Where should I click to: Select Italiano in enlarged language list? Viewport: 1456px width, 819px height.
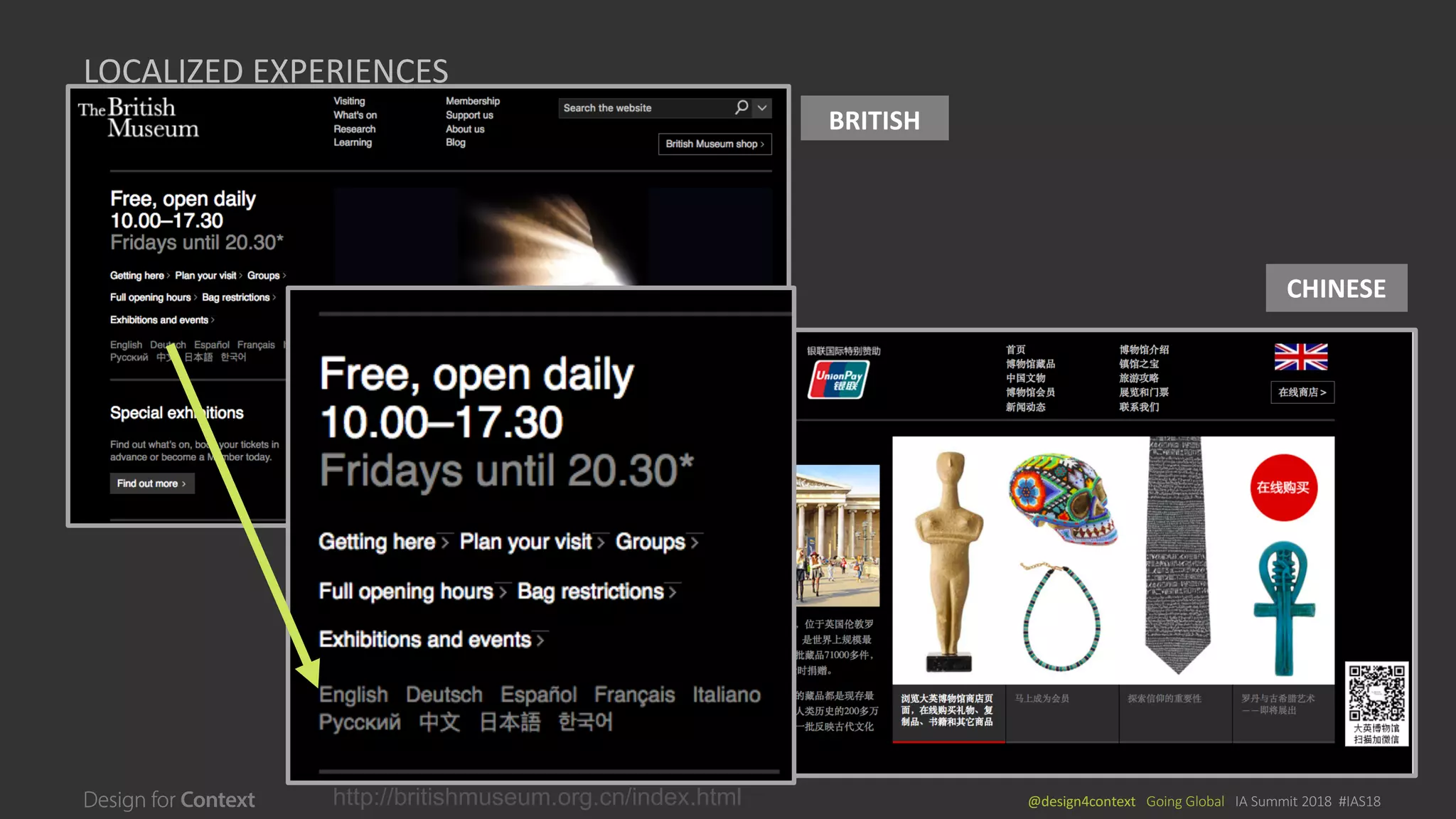pyautogui.click(x=727, y=695)
